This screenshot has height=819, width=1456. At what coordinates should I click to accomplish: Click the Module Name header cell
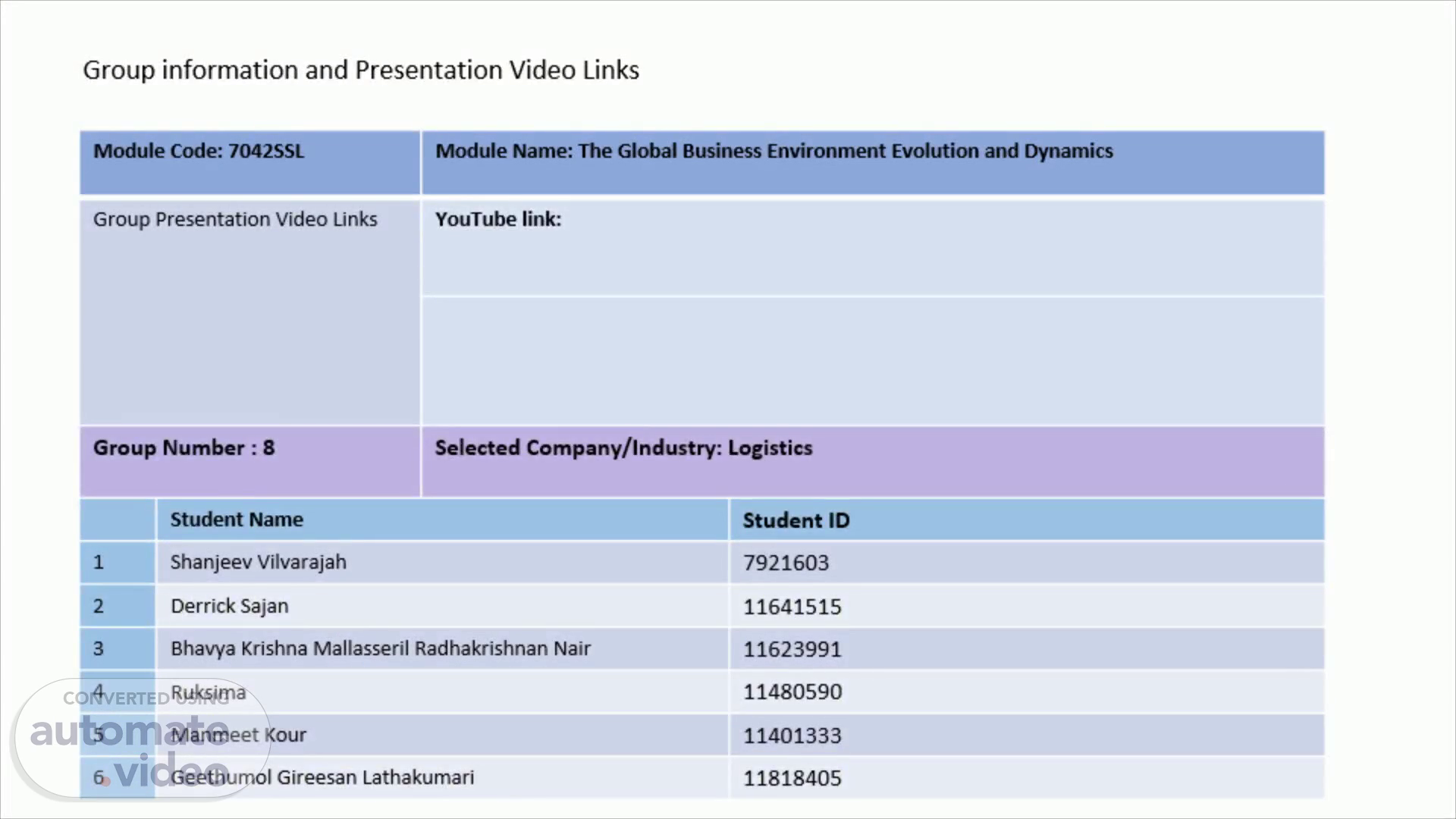(773, 151)
